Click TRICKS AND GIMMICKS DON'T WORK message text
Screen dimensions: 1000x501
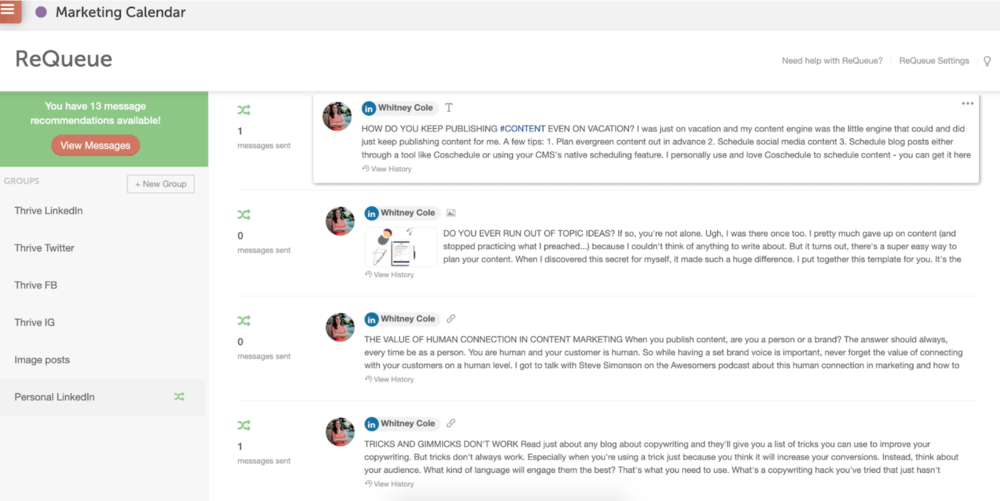(x=662, y=457)
